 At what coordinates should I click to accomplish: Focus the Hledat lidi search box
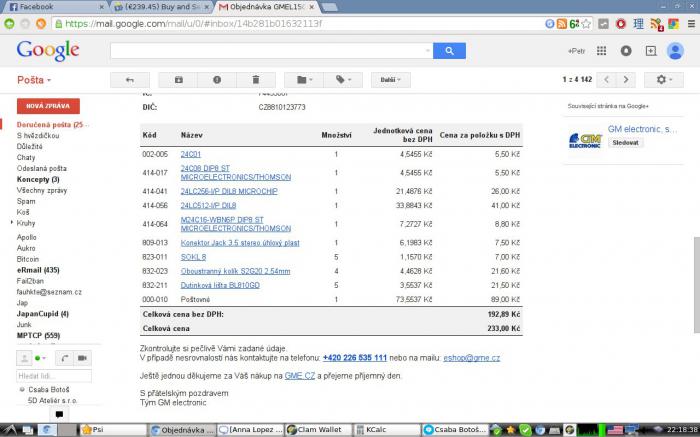click(x=54, y=376)
